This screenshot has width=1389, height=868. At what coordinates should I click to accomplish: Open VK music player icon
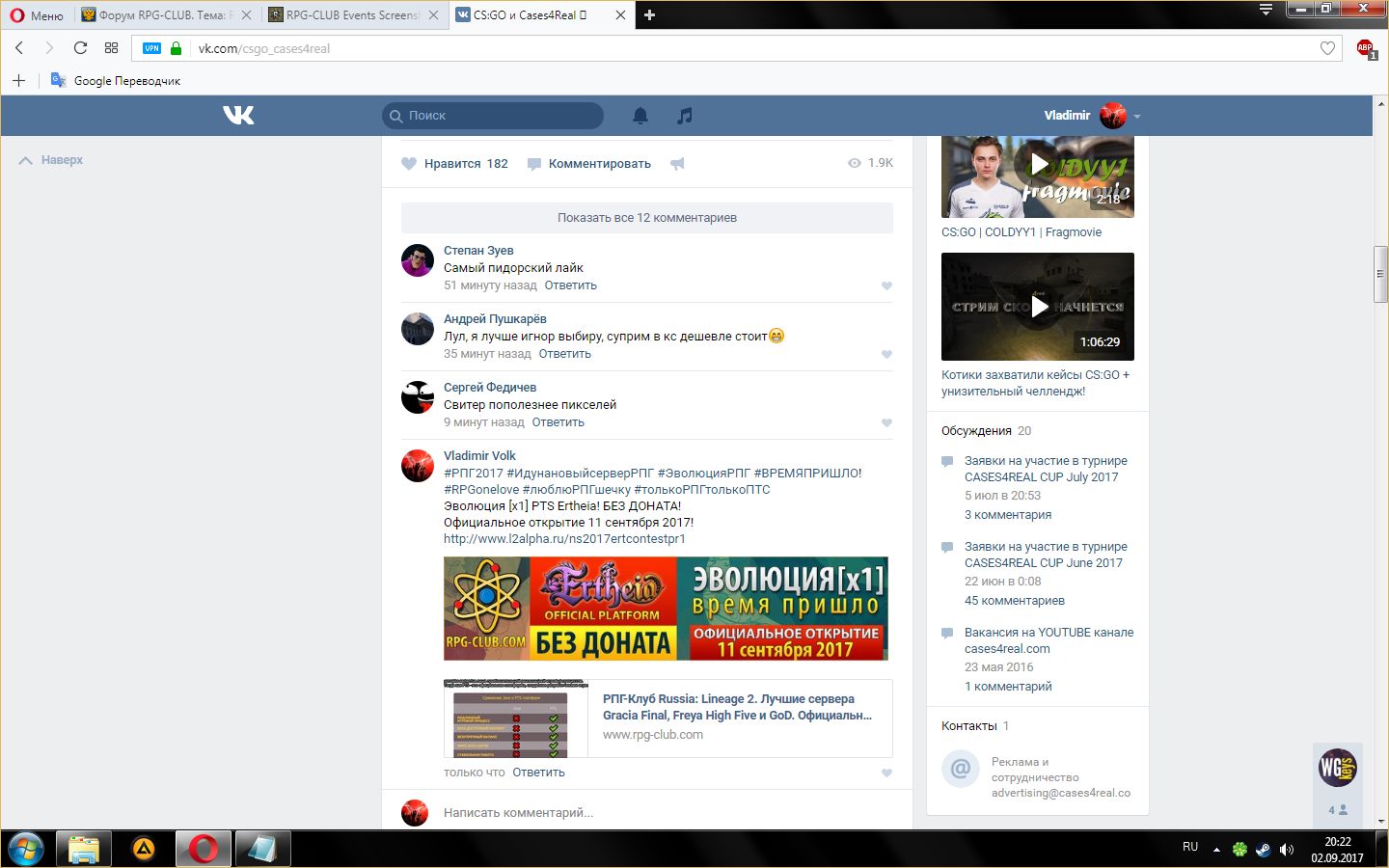click(x=685, y=116)
